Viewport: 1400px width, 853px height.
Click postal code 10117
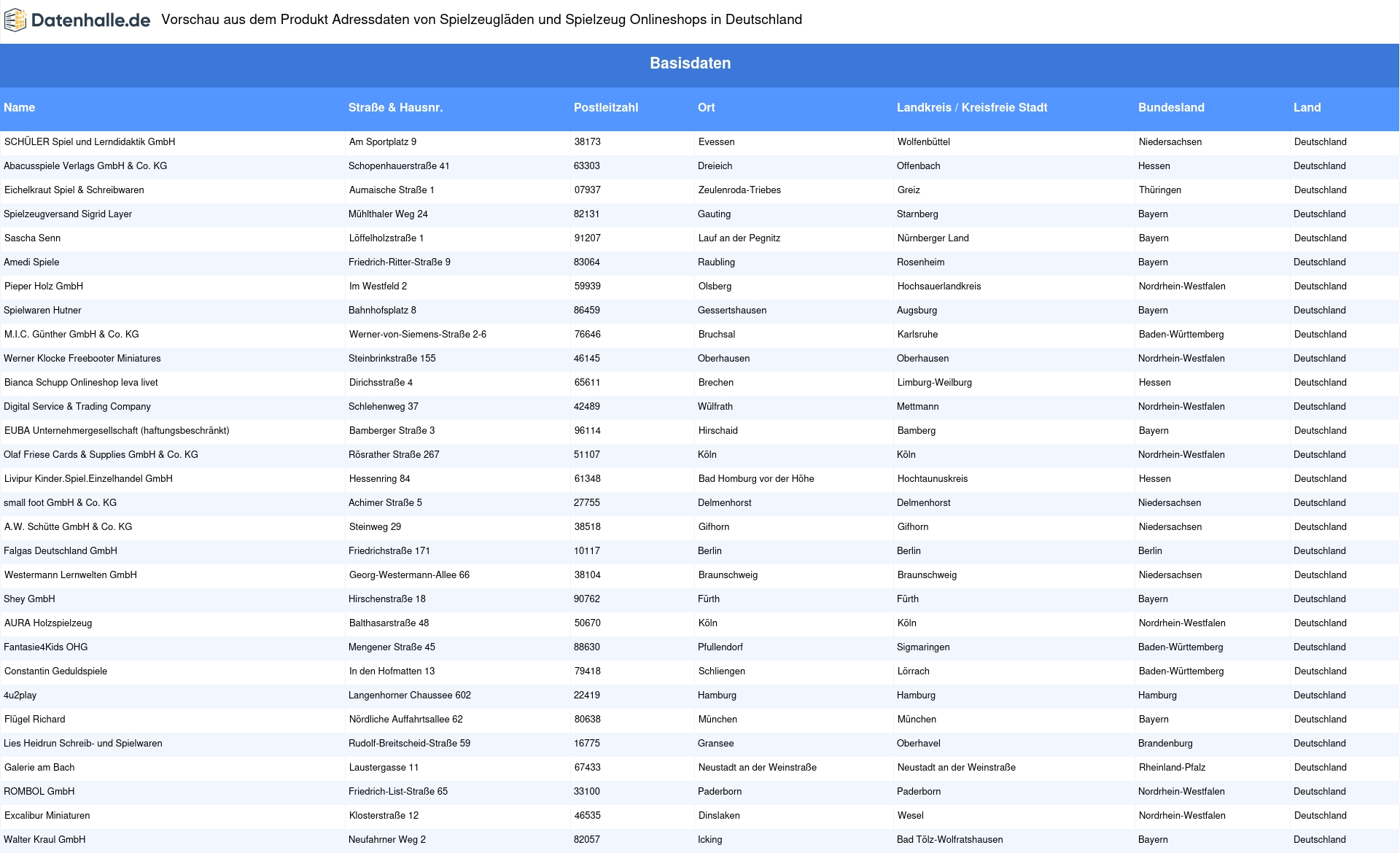pyautogui.click(x=587, y=551)
